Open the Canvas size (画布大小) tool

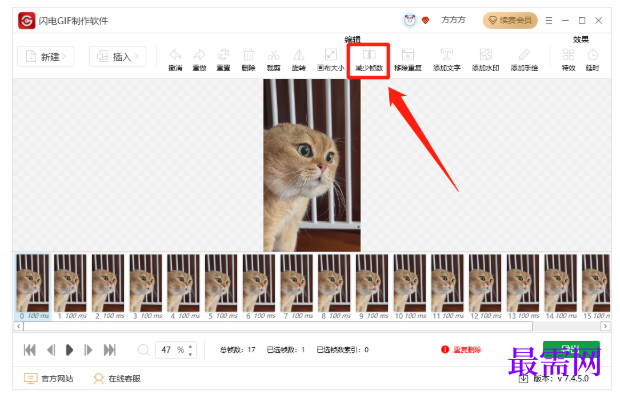[x=331, y=55]
